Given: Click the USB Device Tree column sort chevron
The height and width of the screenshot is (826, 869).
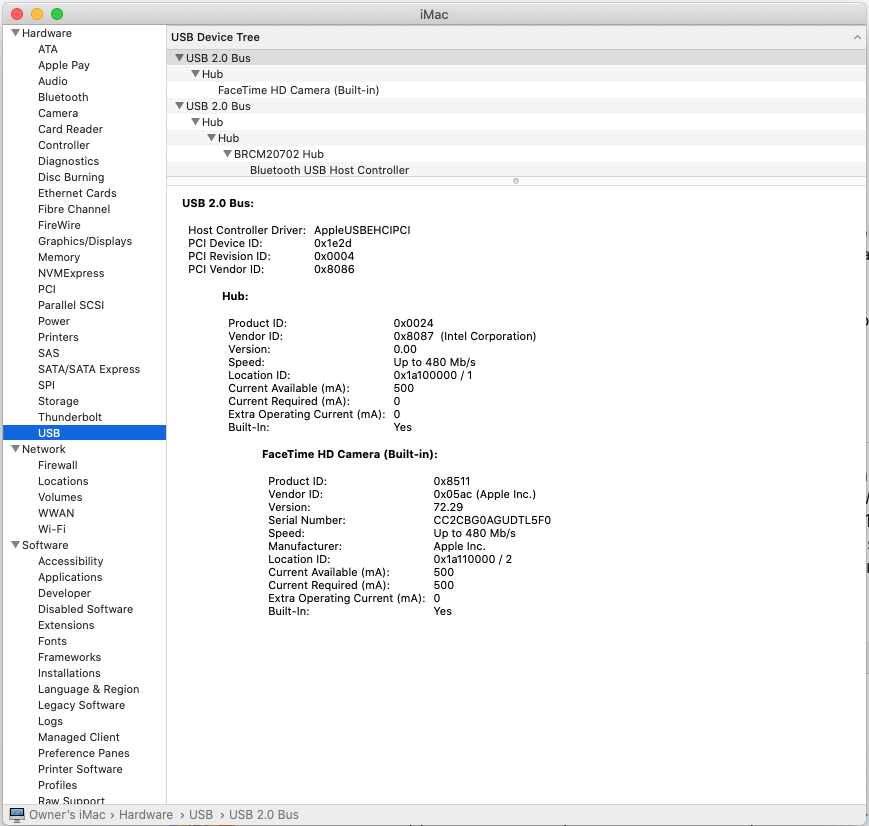Looking at the screenshot, I should coord(857,37).
